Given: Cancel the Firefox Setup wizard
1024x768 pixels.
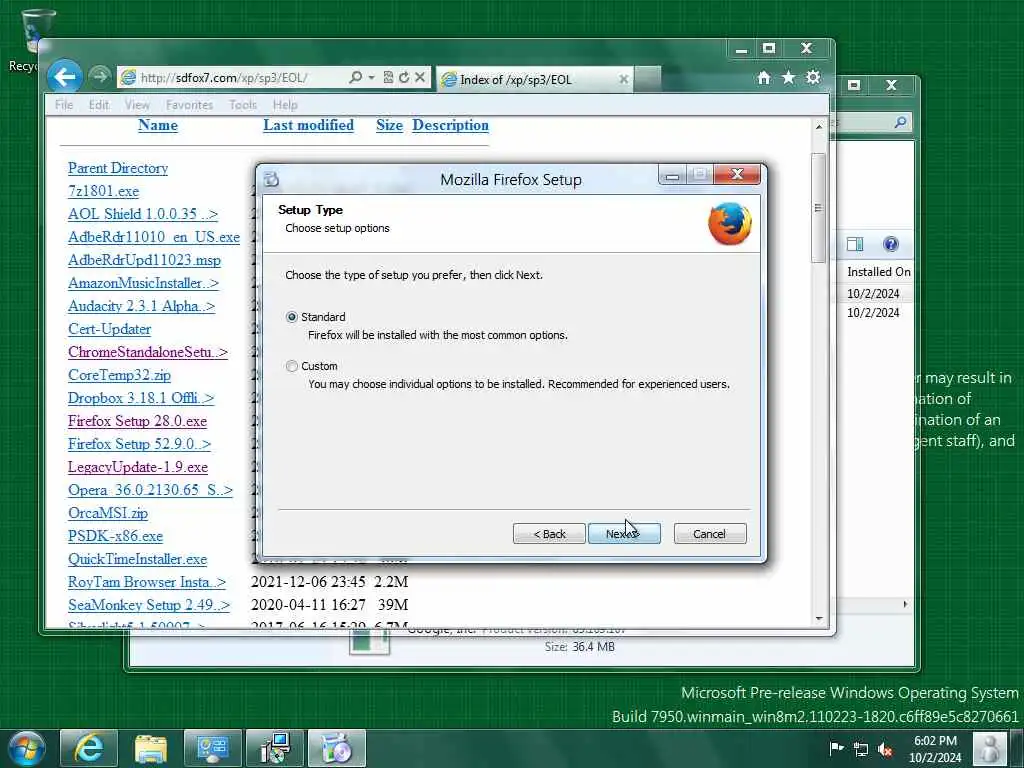Looking at the screenshot, I should click(710, 534).
